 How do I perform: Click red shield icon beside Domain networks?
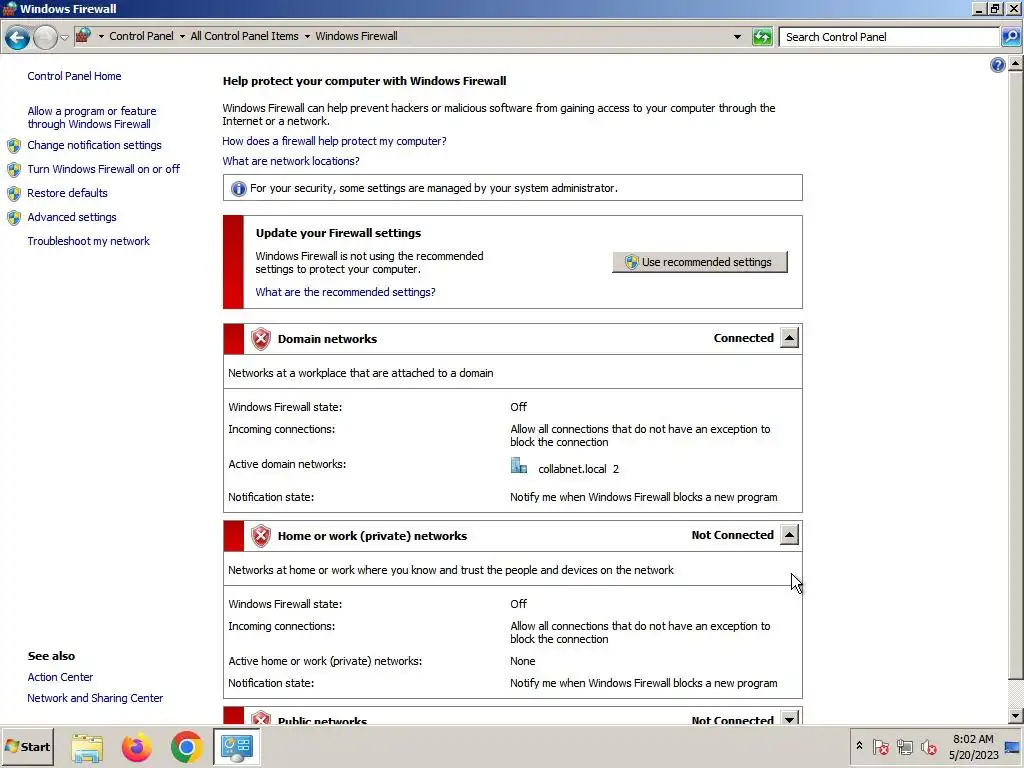pyautogui.click(x=261, y=339)
